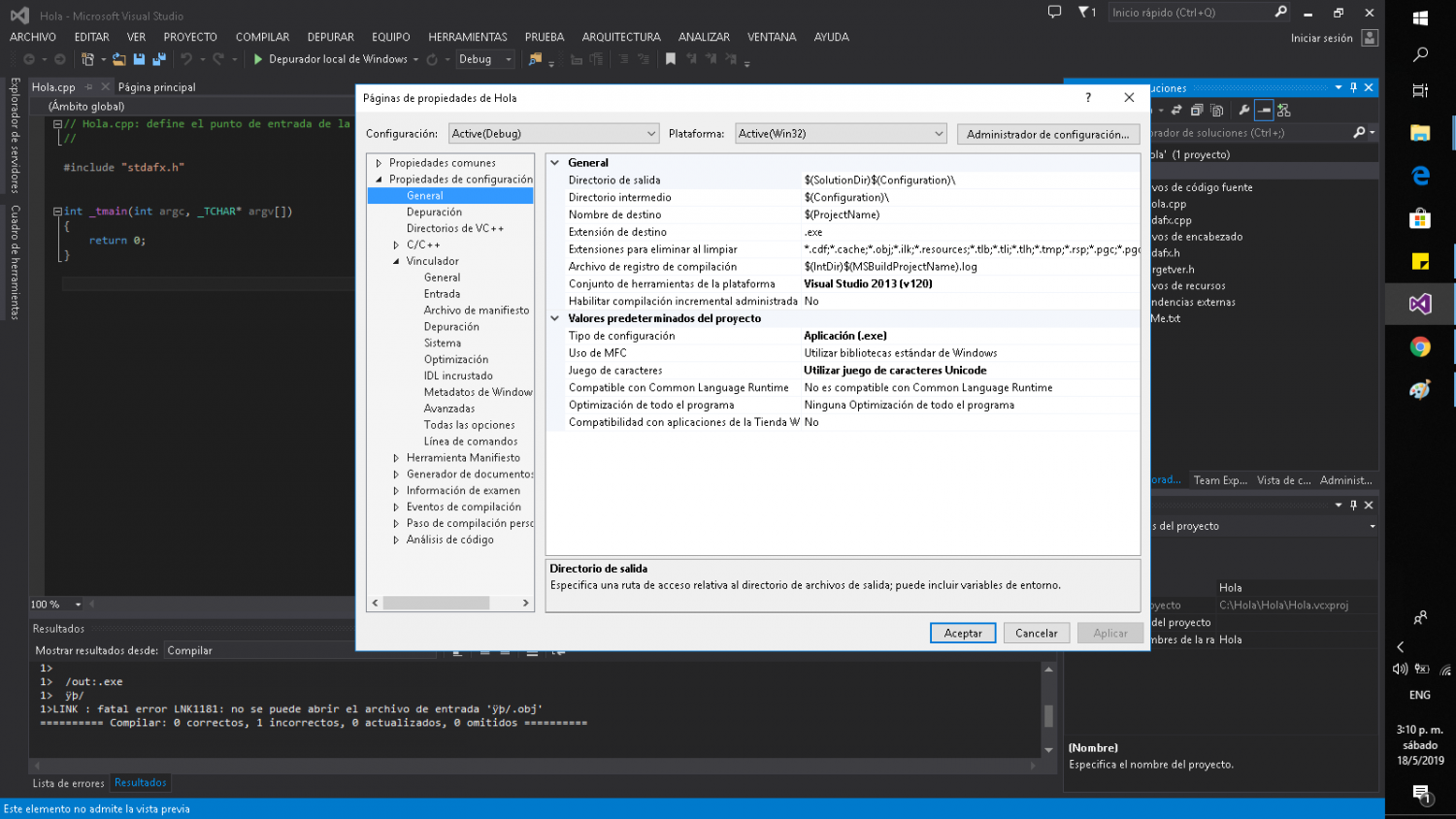Click the refresh icon next to the debugger selector

coord(432,59)
